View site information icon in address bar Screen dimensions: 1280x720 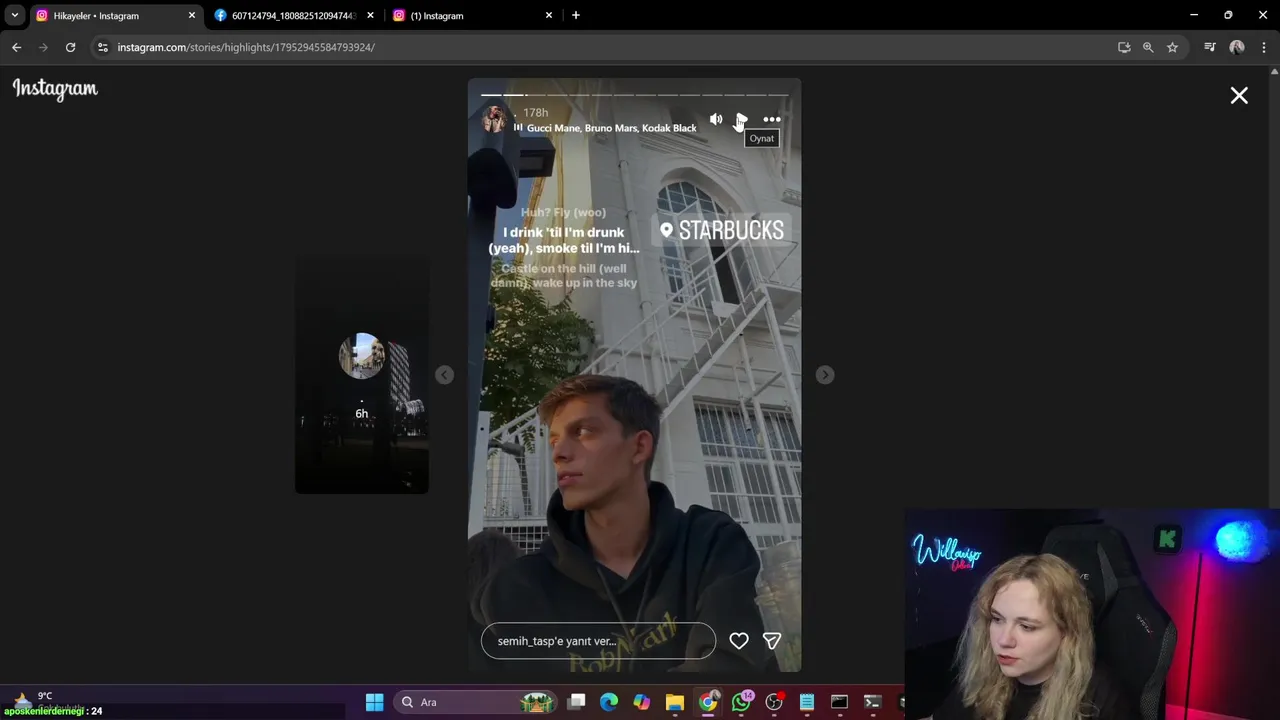pyautogui.click(x=102, y=47)
